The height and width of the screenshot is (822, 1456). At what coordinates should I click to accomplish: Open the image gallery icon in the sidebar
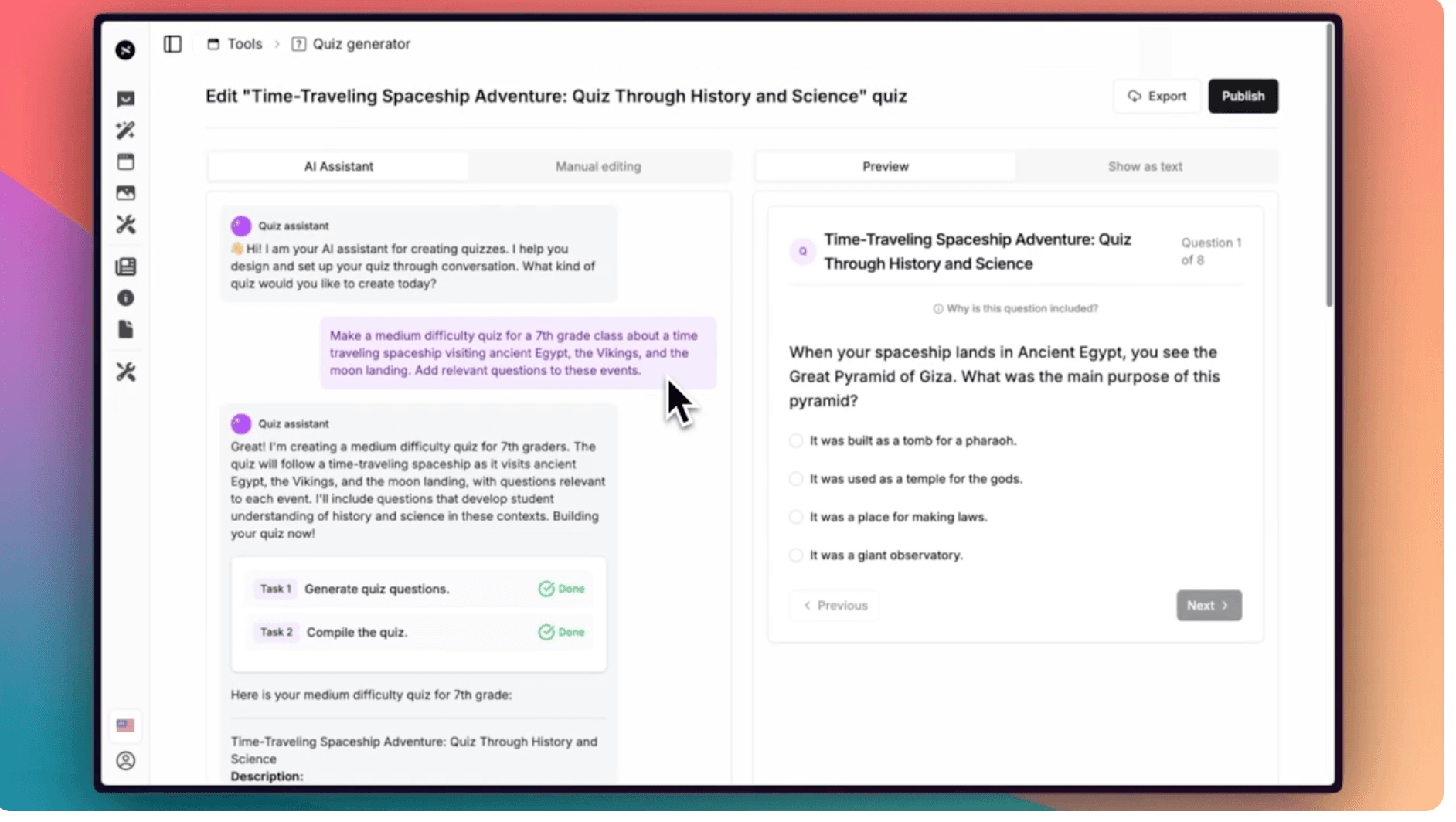(x=124, y=193)
